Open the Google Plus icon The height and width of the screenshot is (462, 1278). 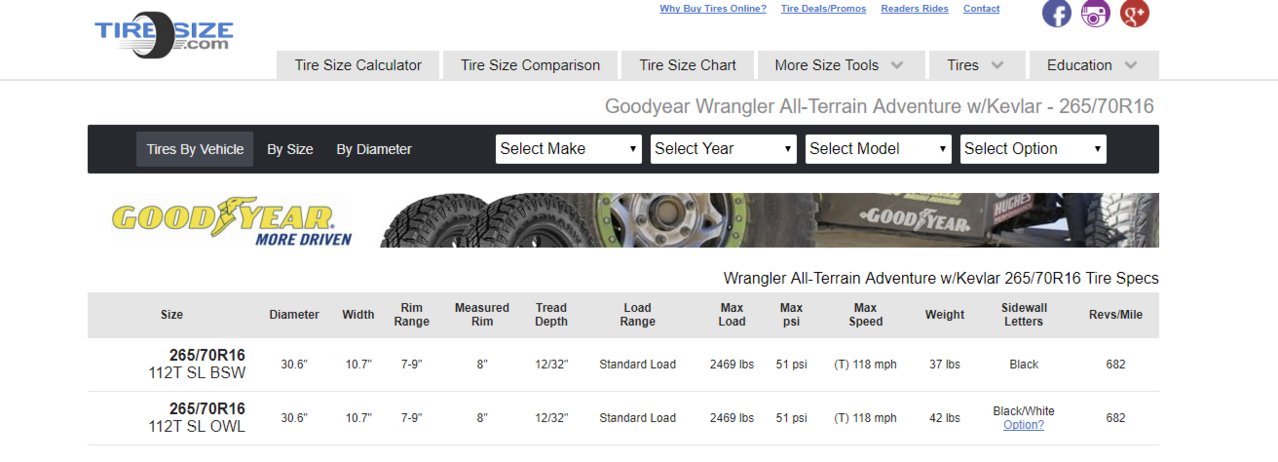click(1134, 13)
